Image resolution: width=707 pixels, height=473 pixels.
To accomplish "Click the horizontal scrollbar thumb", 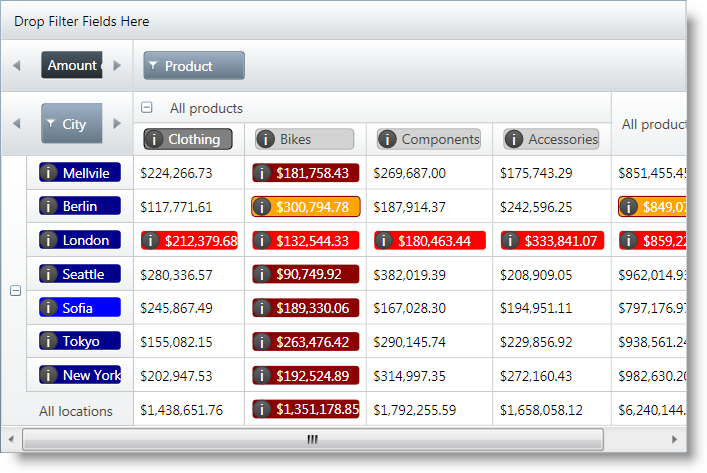I will (312, 439).
